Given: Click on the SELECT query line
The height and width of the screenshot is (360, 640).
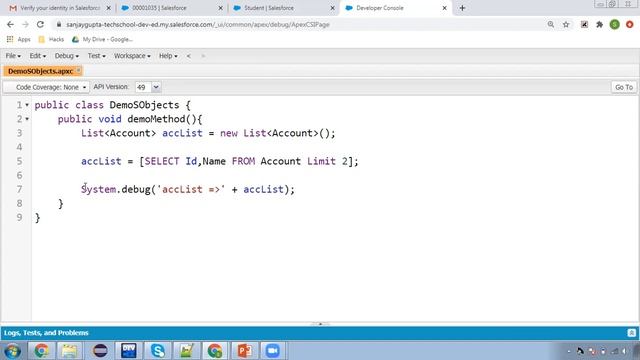Looking at the screenshot, I should tap(220, 161).
